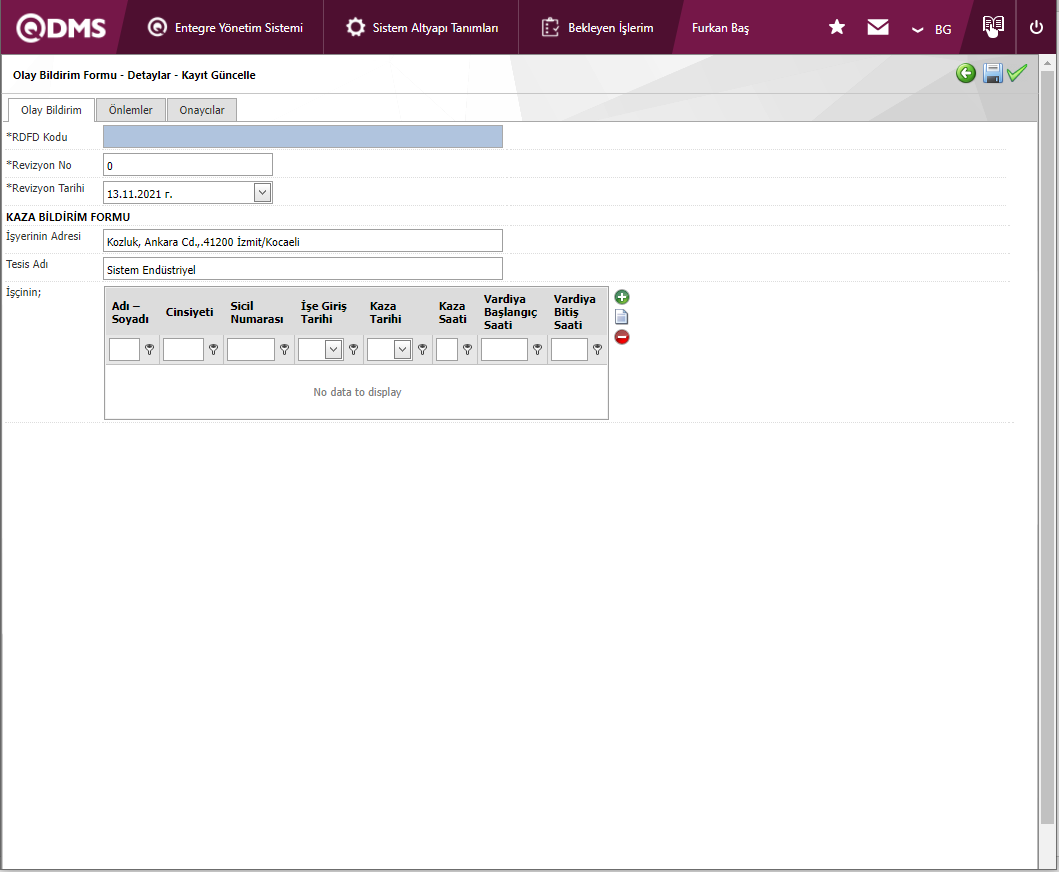Screen dimensions: 1059x872
Task: Click the green back arrow icon
Action: 965,73
